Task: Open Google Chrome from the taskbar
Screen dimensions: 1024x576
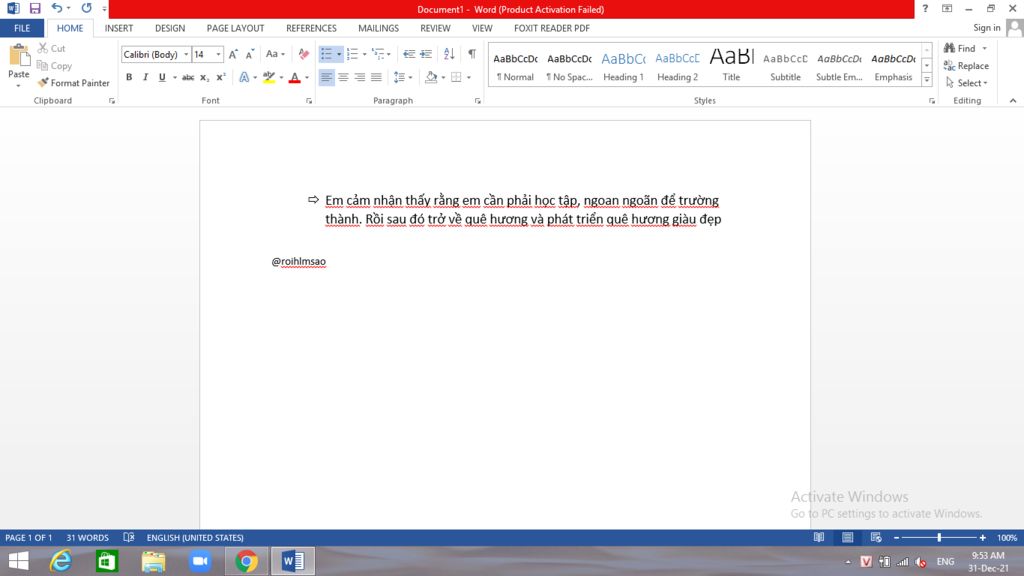Action: (x=246, y=561)
